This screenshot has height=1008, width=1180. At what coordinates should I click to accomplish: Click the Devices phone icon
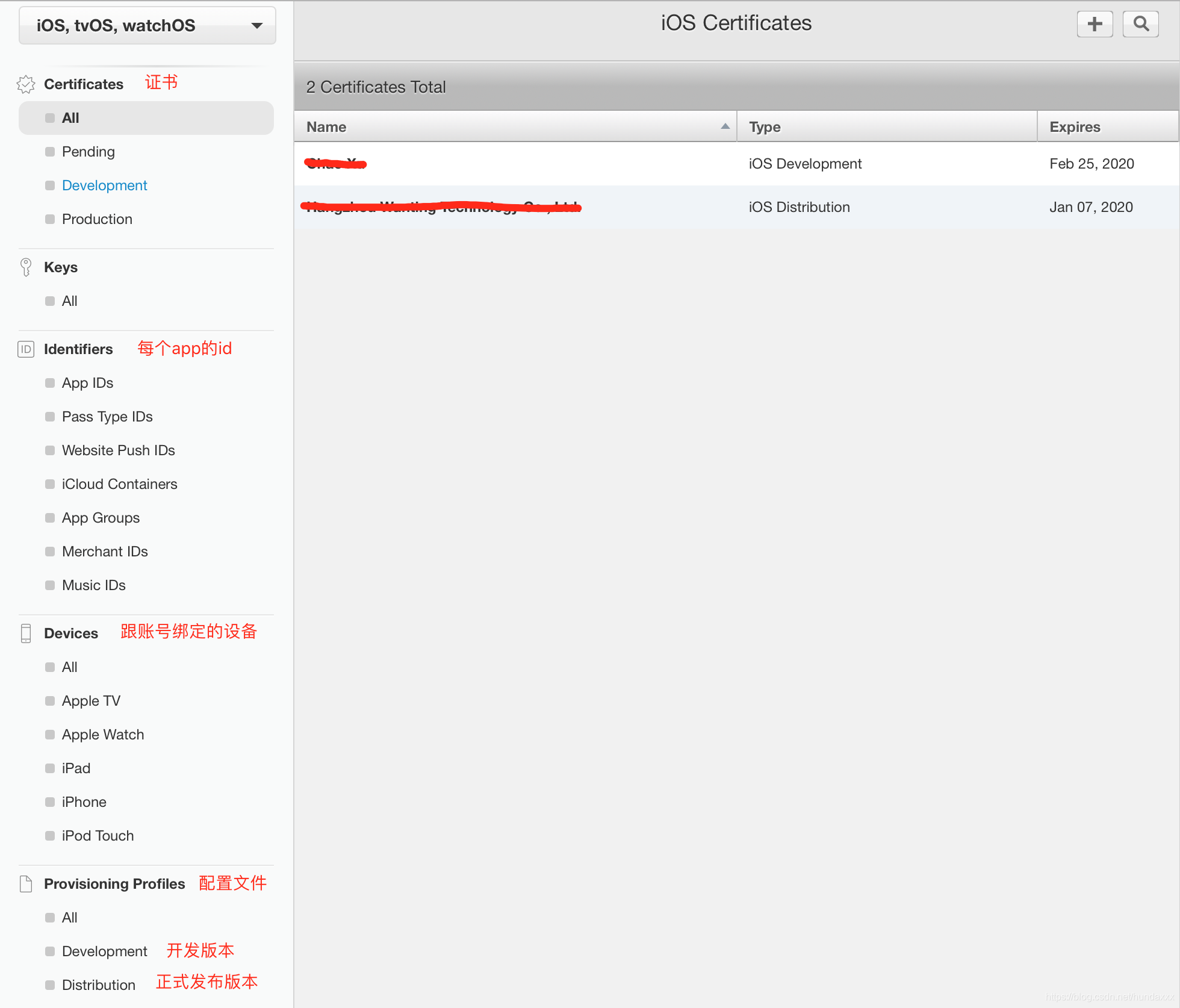point(26,633)
